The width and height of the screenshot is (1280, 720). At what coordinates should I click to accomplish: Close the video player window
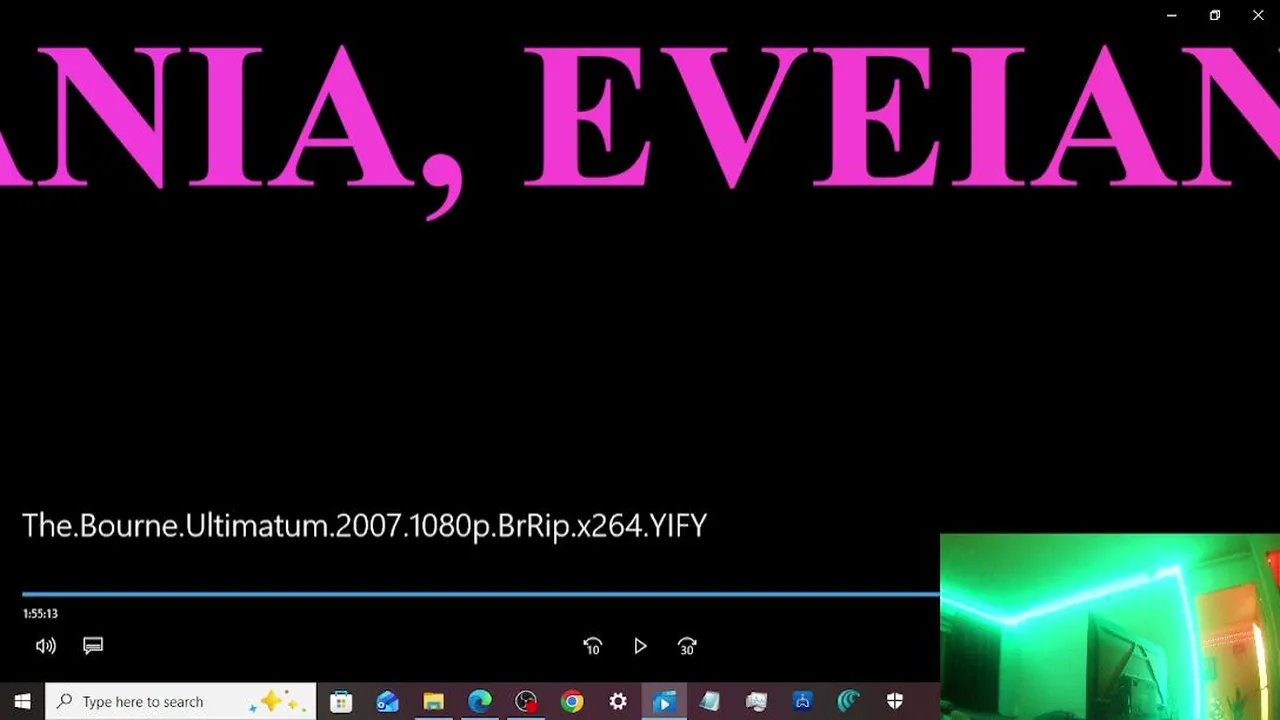pos(1258,15)
